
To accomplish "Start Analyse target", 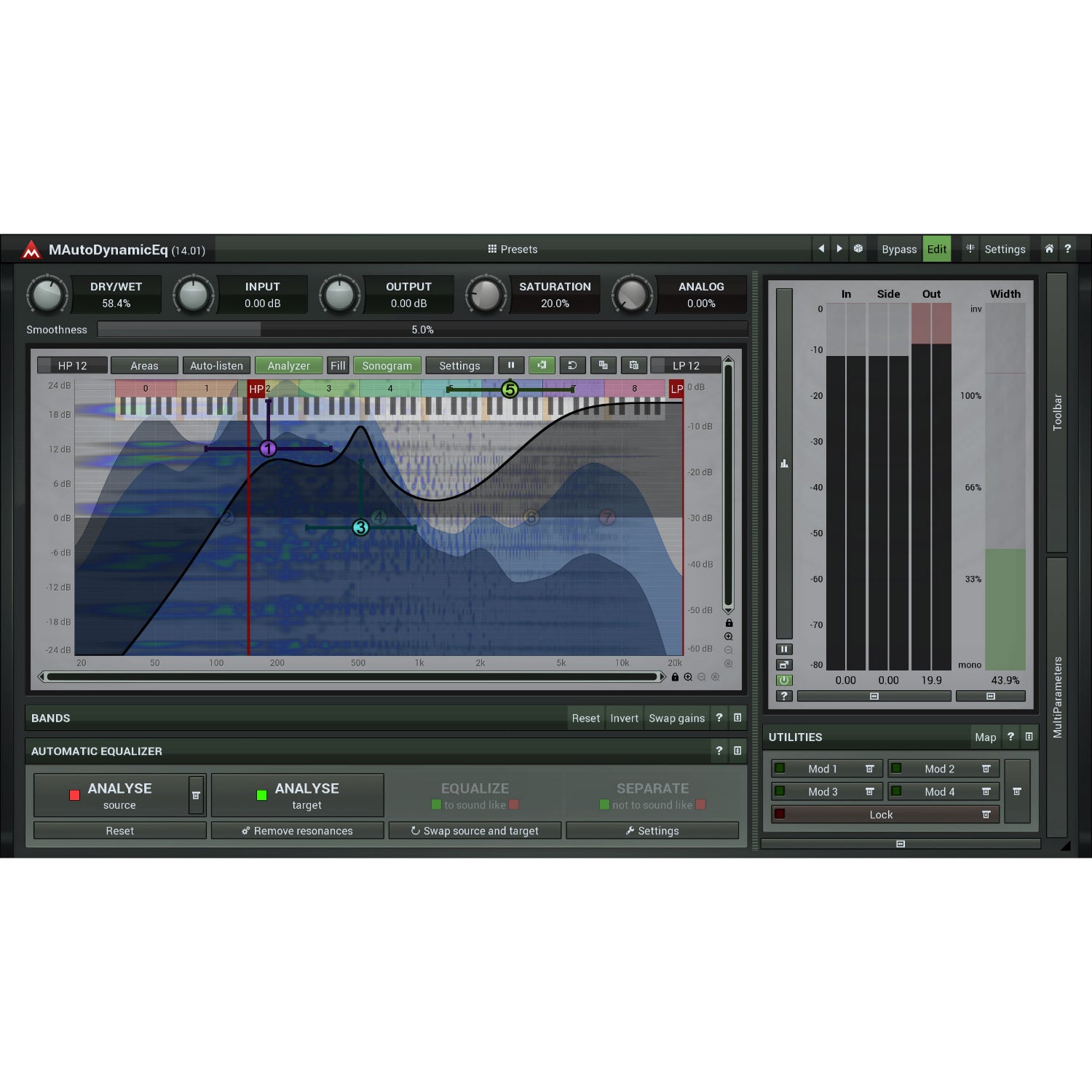I will (x=298, y=795).
